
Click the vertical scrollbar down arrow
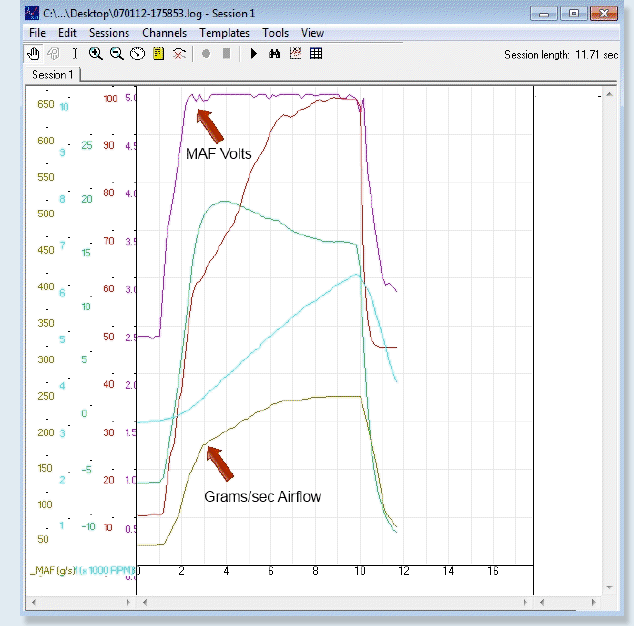point(609,587)
